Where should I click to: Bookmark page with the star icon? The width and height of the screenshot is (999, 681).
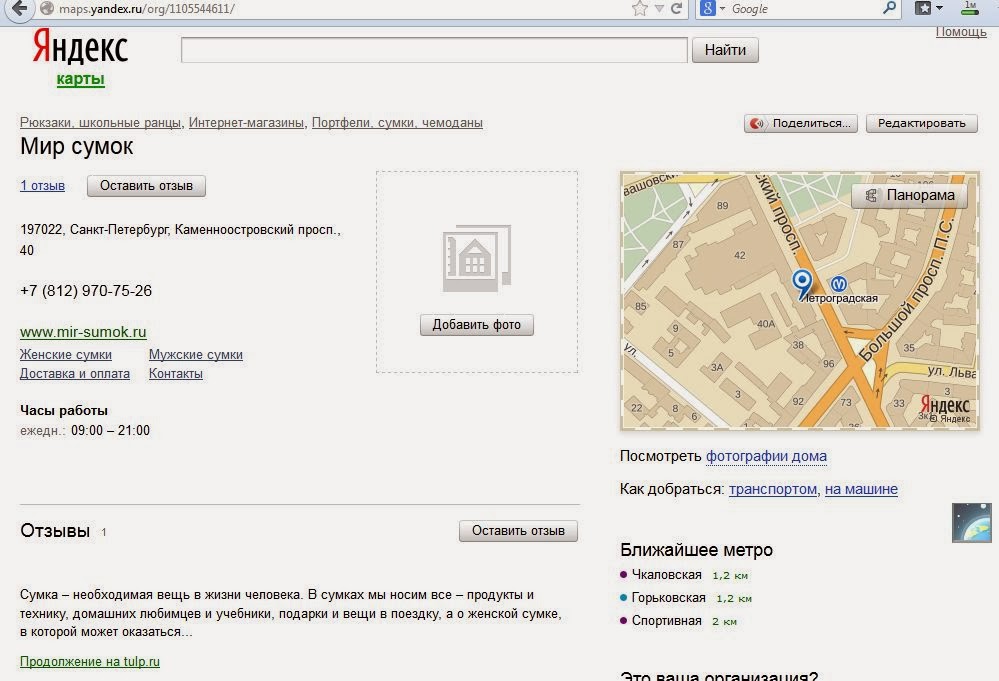[x=640, y=9]
